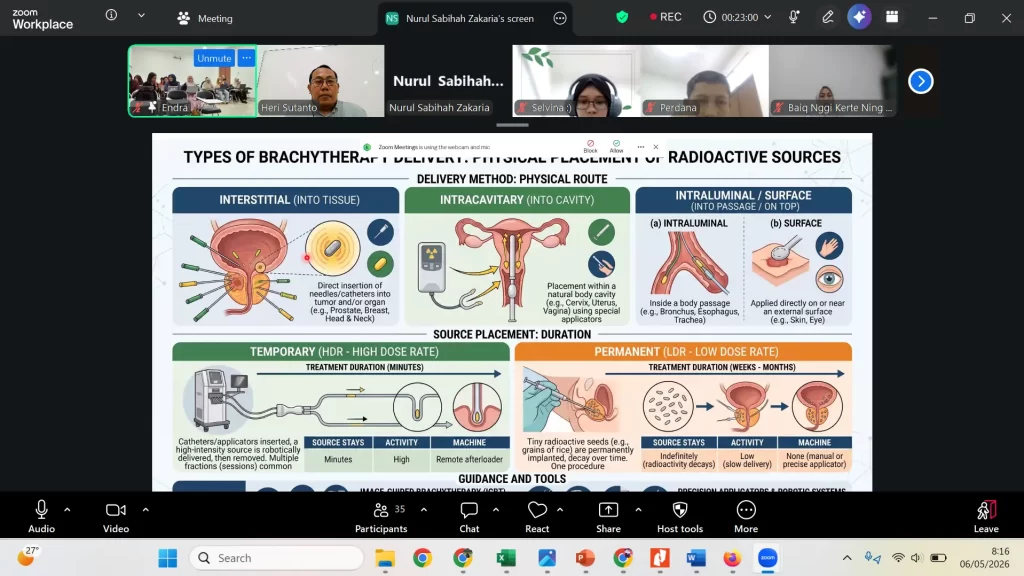
Task: Open the Meeting tab
Action: 204,18
